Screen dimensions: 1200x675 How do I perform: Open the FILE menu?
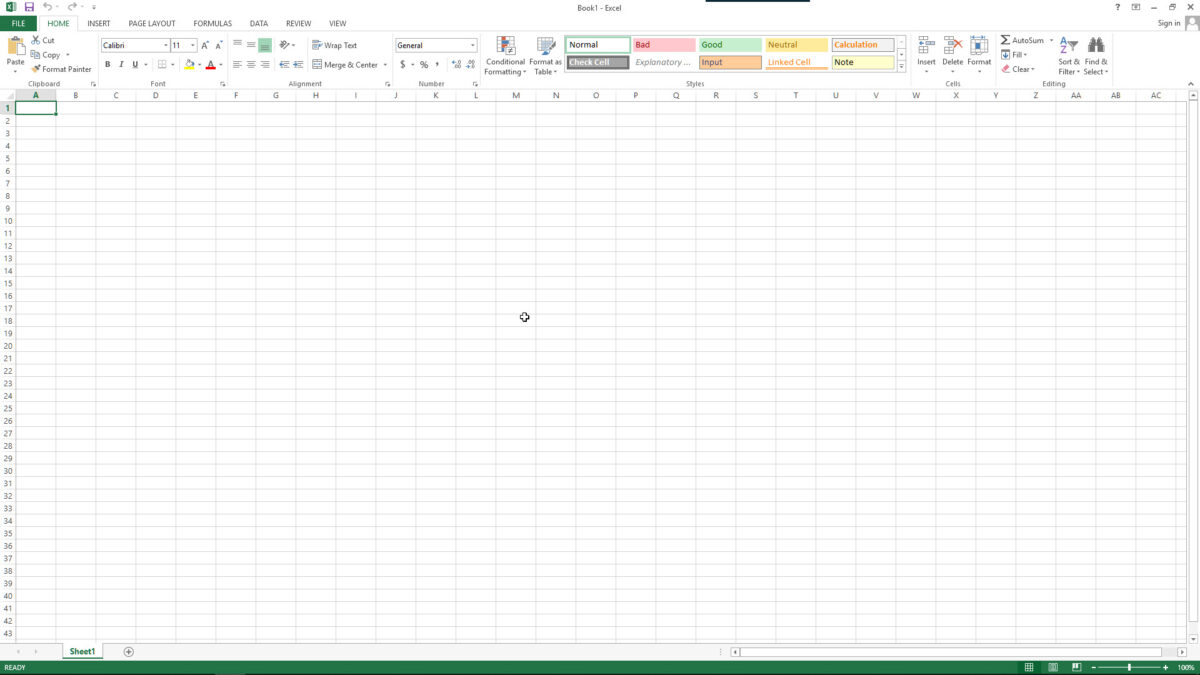tap(18, 23)
